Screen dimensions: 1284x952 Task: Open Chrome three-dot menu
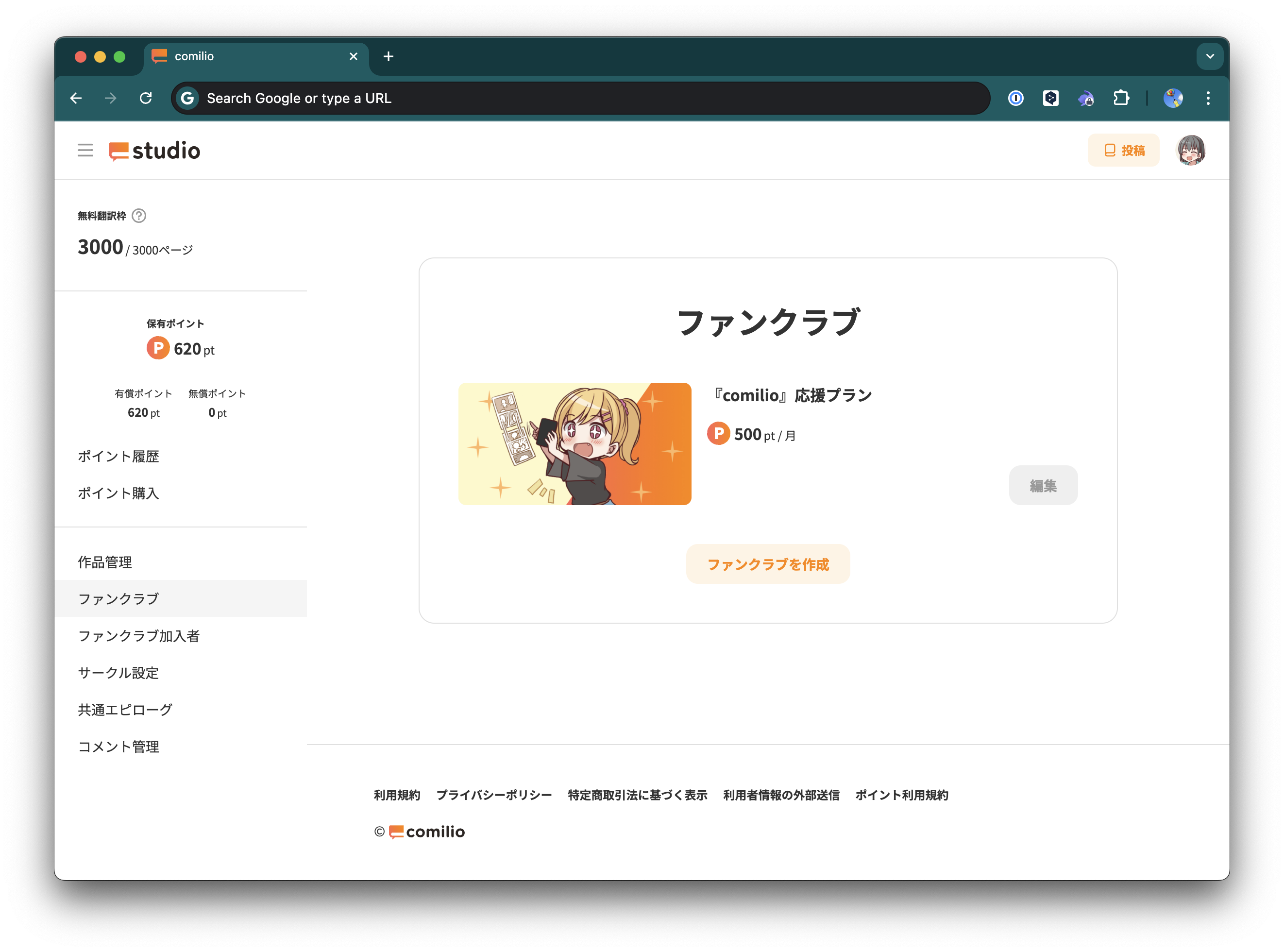[1207, 98]
